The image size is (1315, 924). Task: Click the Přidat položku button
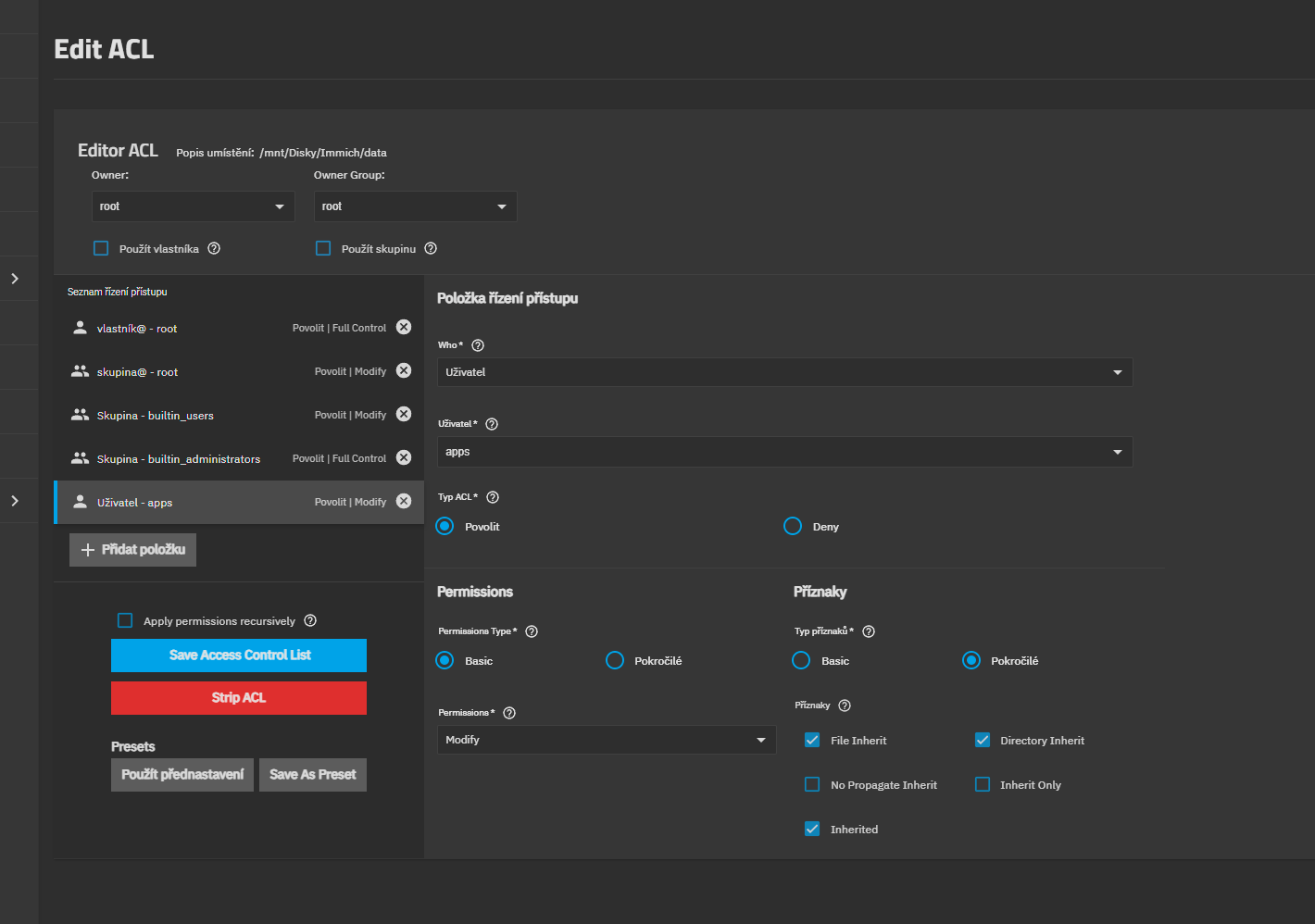click(132, 550)
